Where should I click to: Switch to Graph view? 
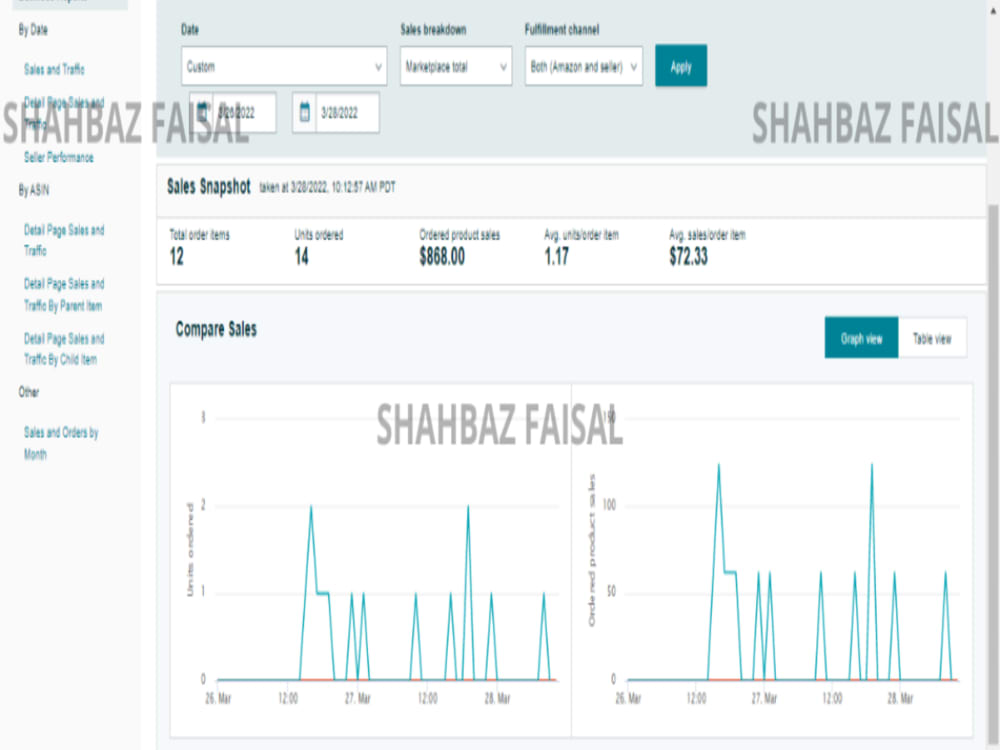coord(861,337)
